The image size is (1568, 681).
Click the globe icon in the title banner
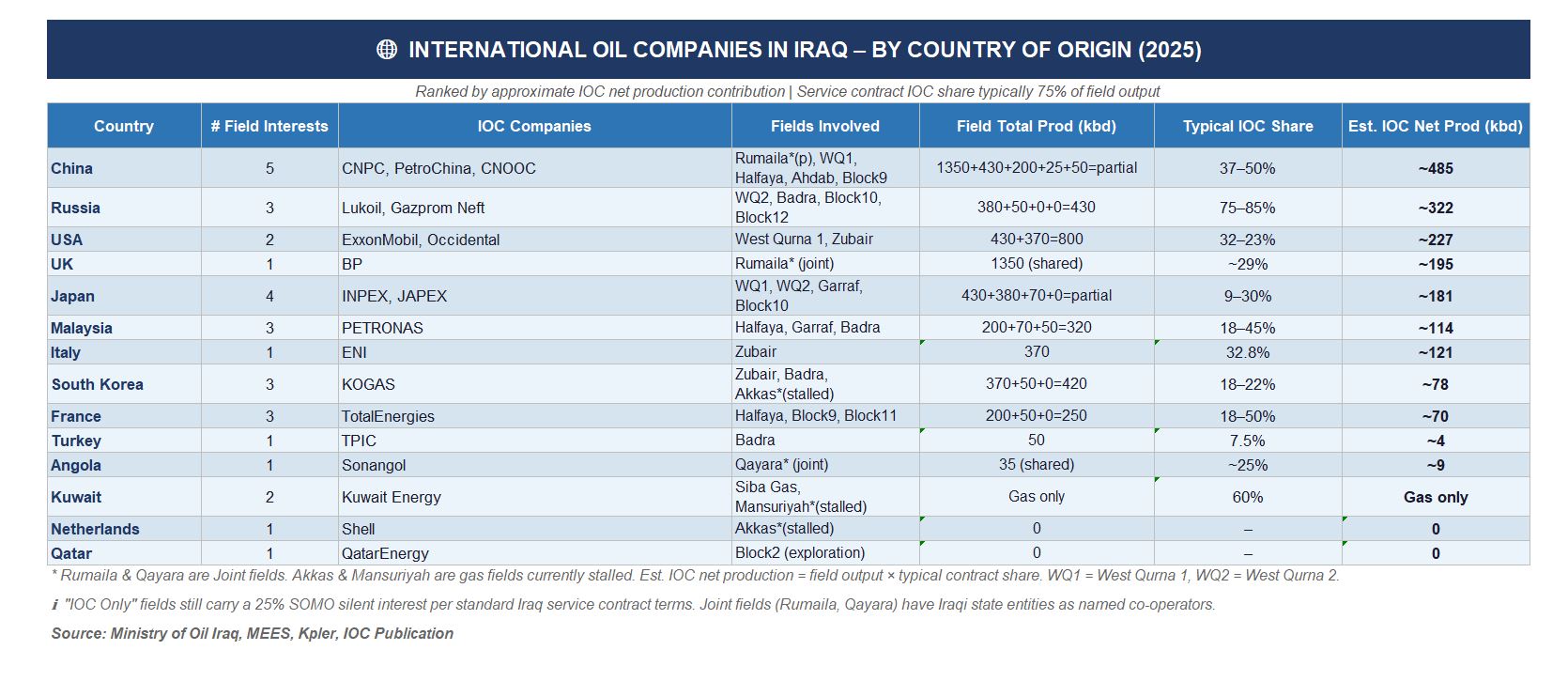click(386, 50)
